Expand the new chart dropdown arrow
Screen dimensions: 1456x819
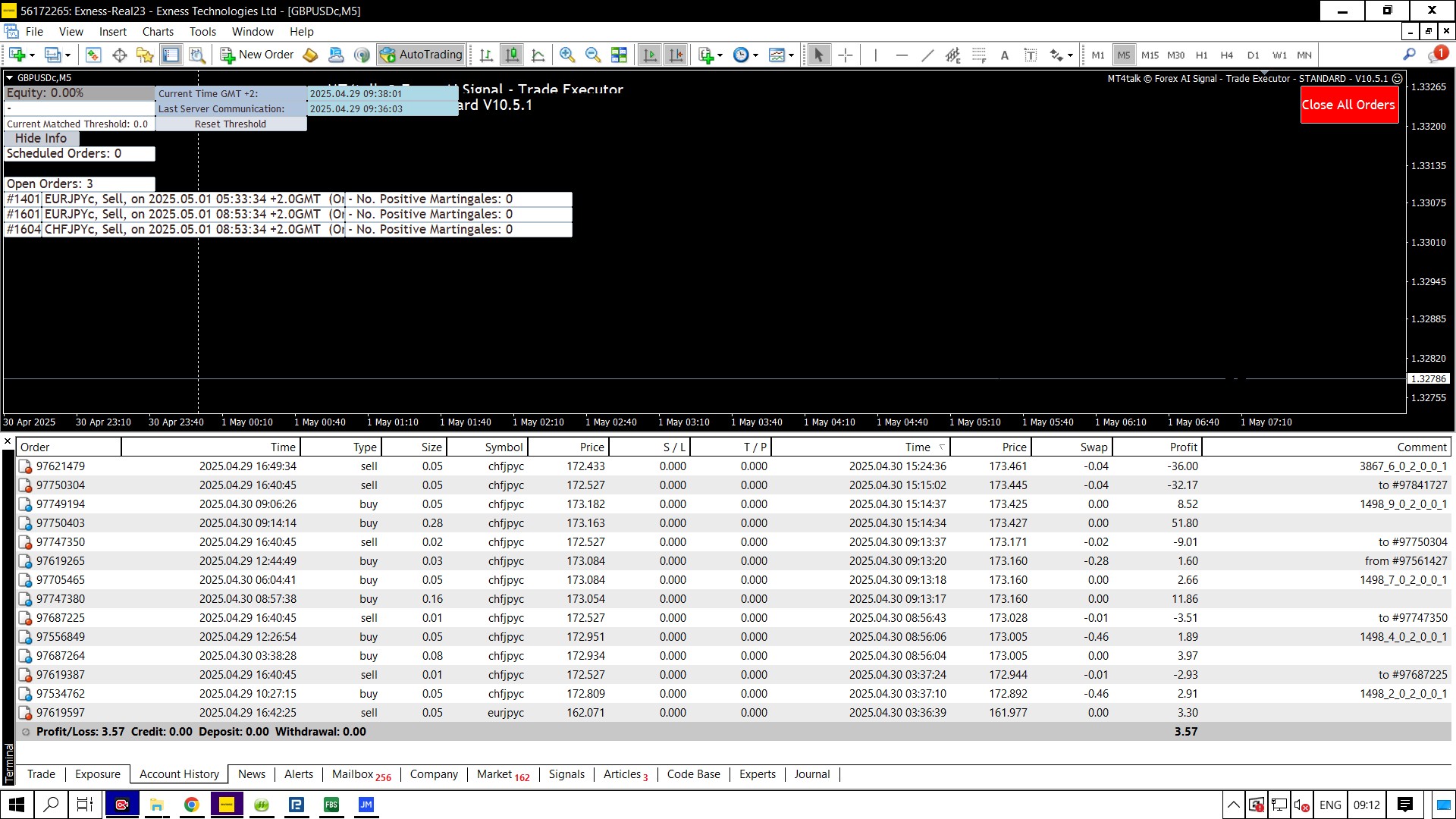pyautogui.click(x=32, y=55)
